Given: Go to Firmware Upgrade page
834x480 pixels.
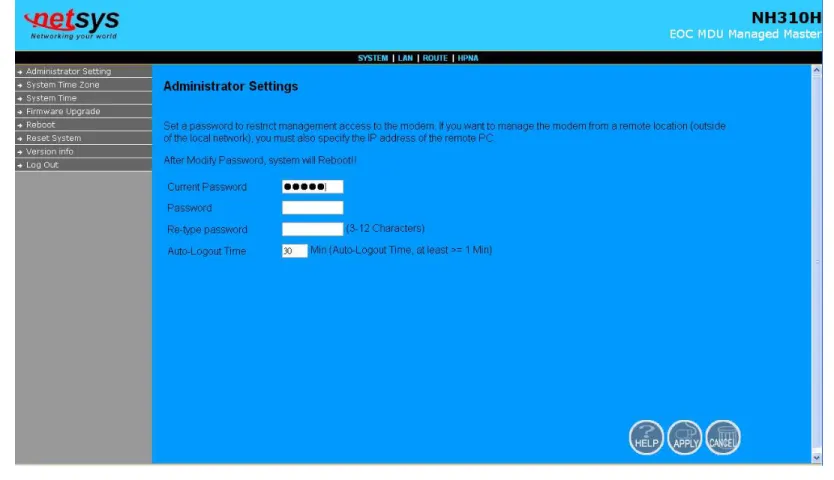Looking at the screenshot, I should coord(84,111).
